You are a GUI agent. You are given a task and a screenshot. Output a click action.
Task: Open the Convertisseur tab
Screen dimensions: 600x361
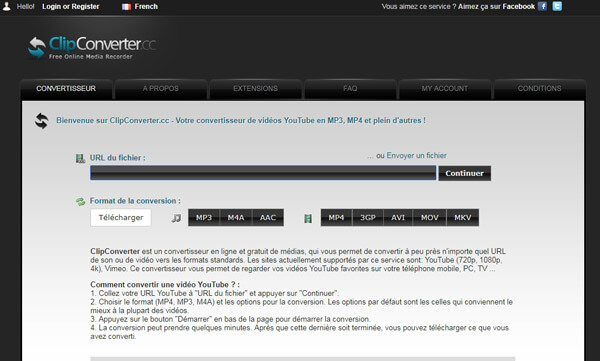(66, 89)
